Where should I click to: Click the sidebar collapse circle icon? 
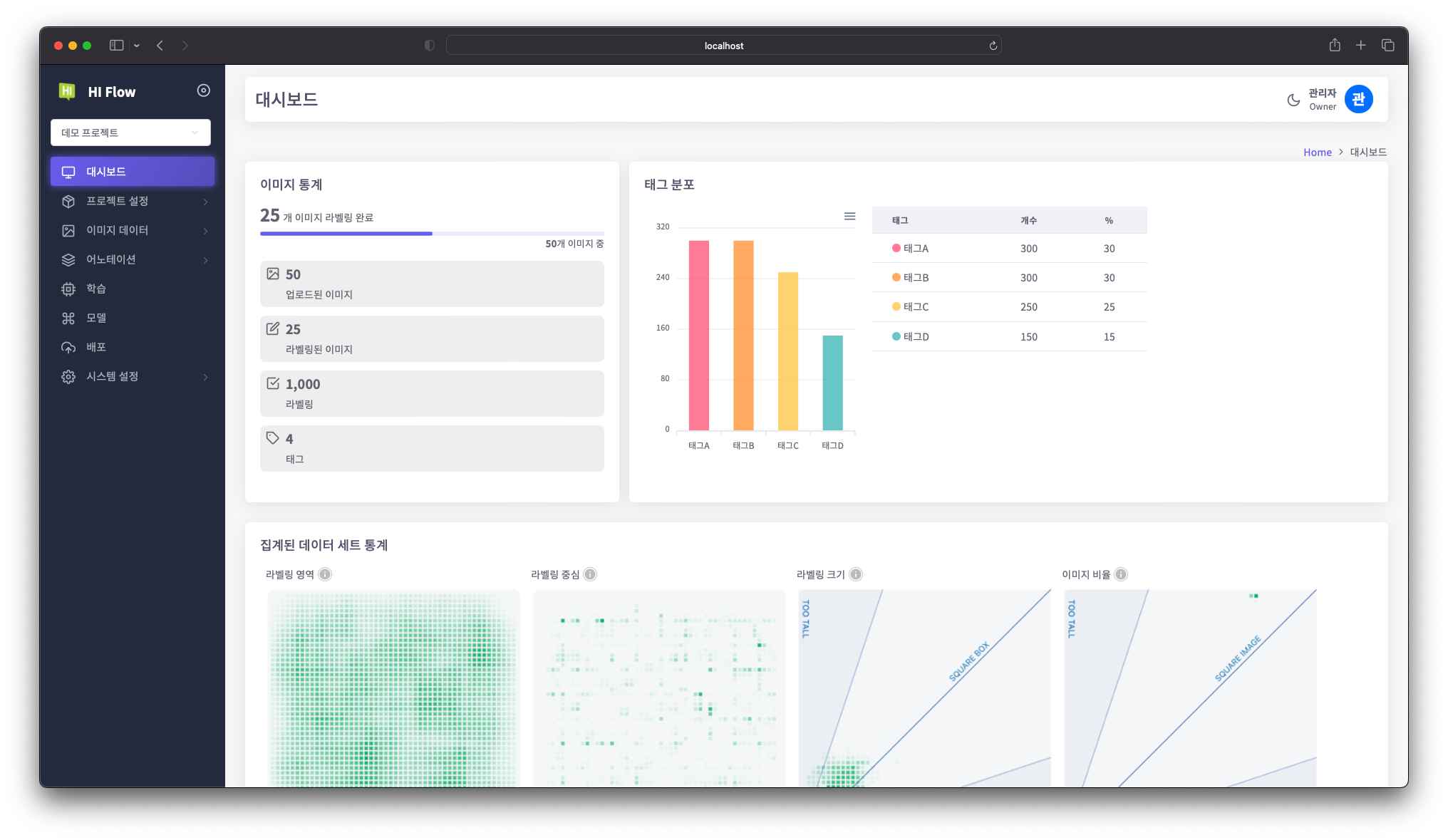click(203, 90)
